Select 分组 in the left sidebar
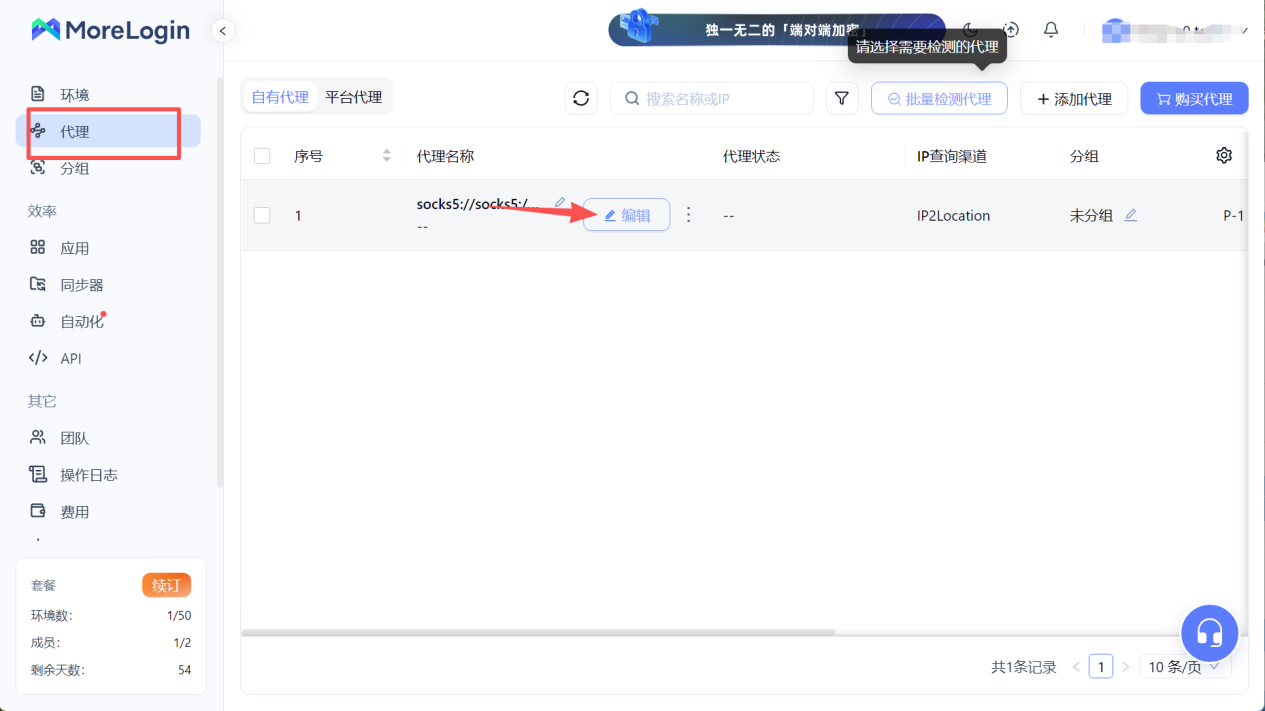The image size is (1265, 711). (73, 167)
